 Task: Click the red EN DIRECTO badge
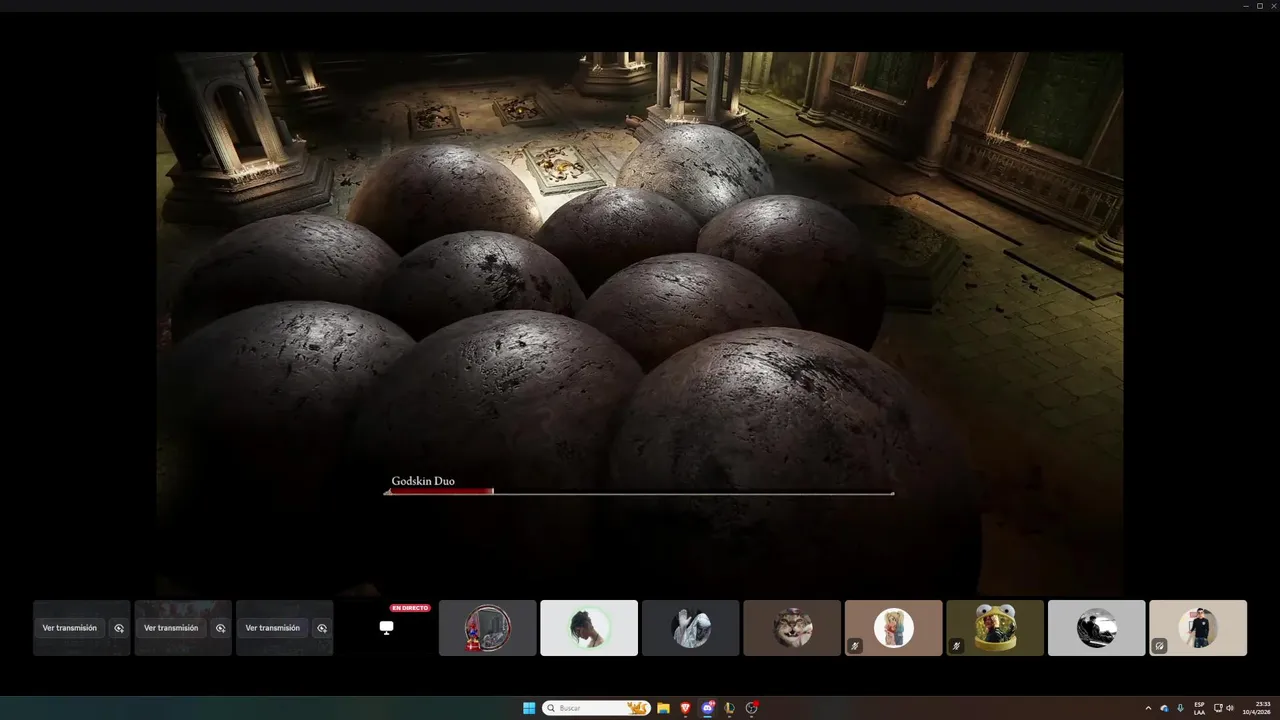click(x=410, y=608)
